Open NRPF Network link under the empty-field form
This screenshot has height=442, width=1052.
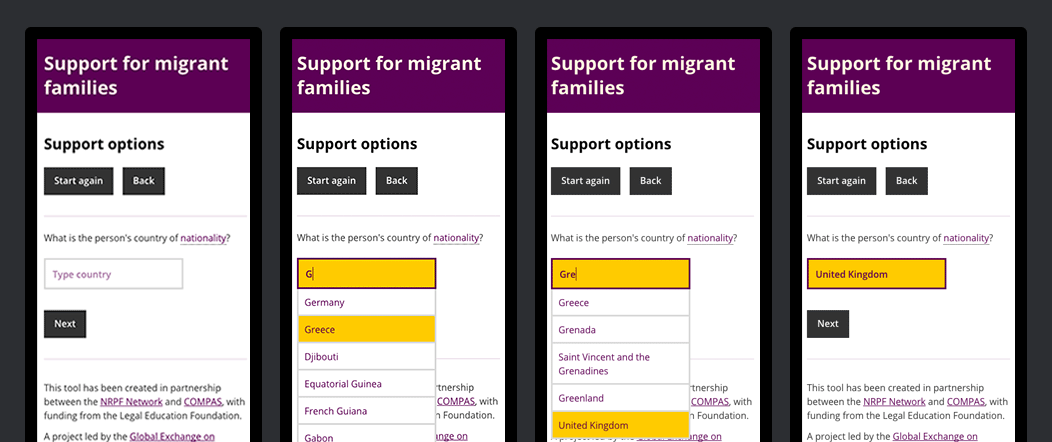[x=137, y=402]
